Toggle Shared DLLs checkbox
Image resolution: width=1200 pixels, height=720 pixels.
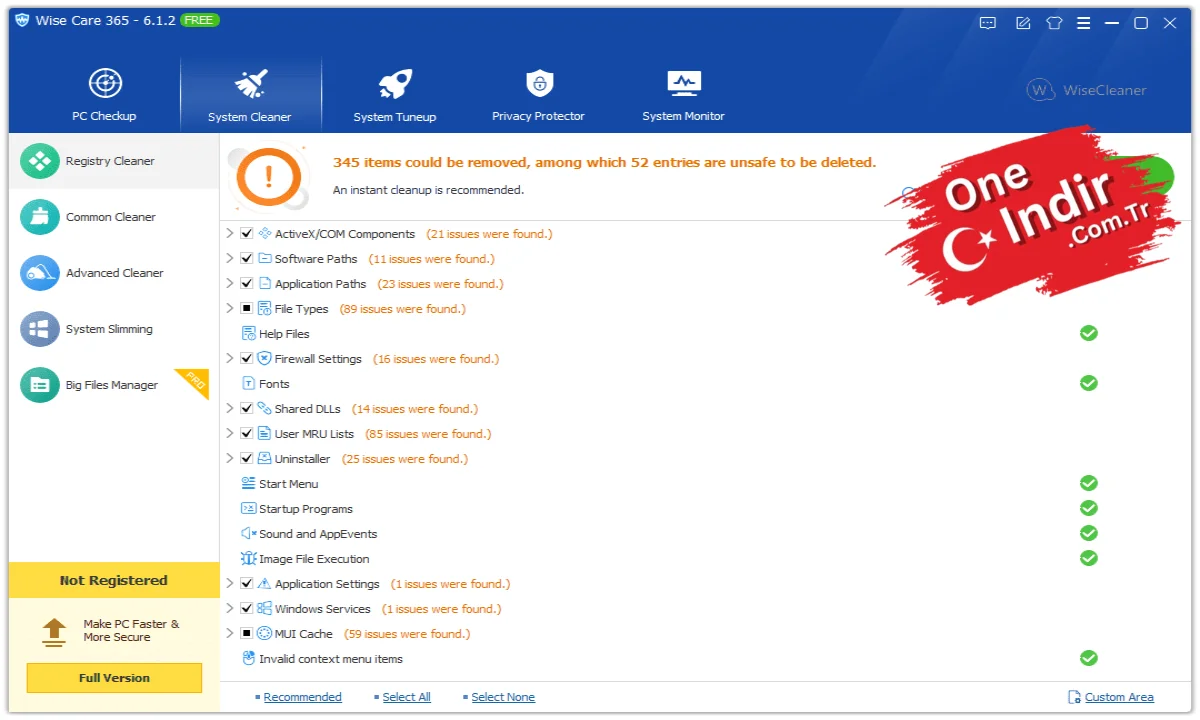click(x=247, y=409)
